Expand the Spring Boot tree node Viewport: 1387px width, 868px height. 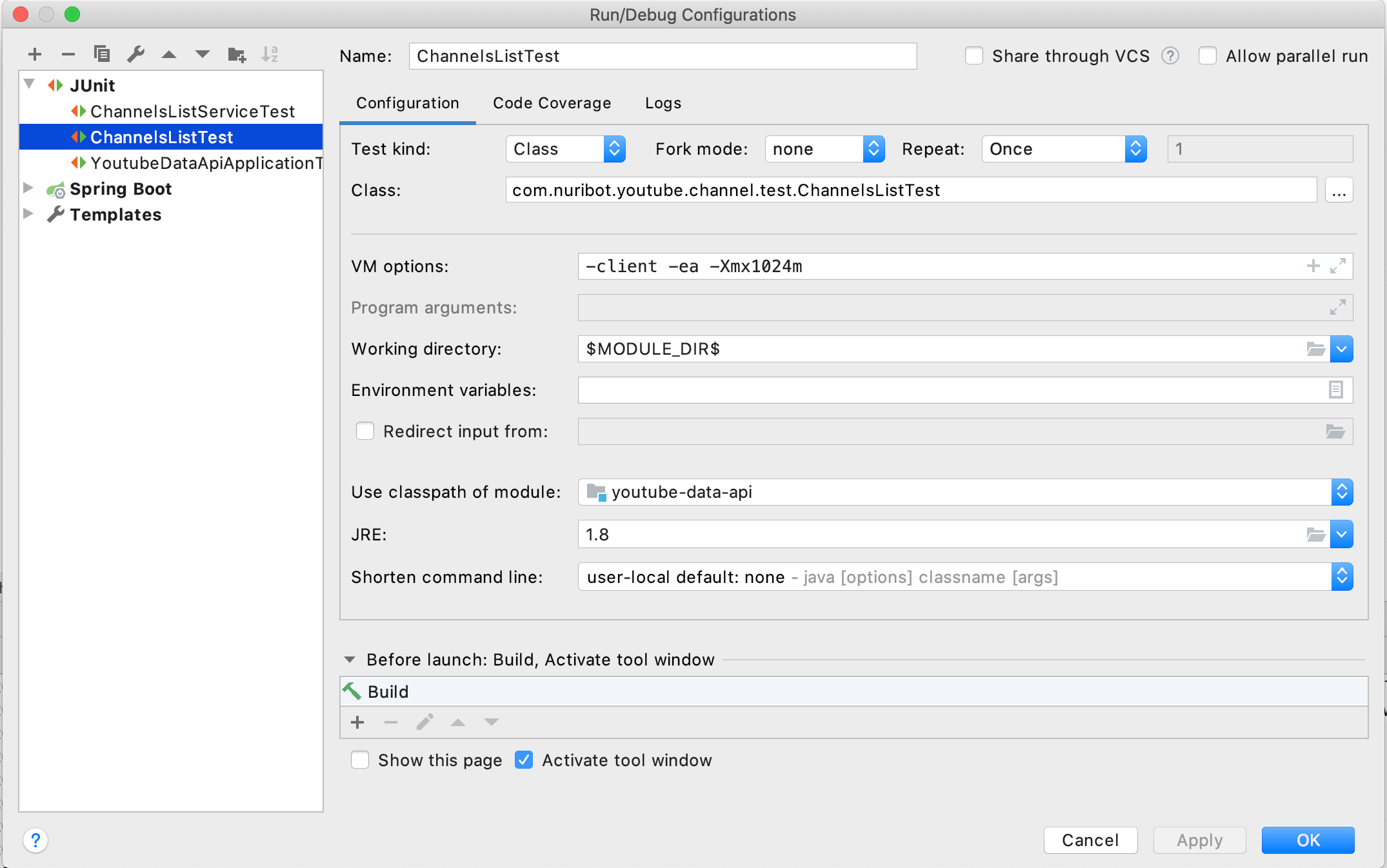pos(28,188)
